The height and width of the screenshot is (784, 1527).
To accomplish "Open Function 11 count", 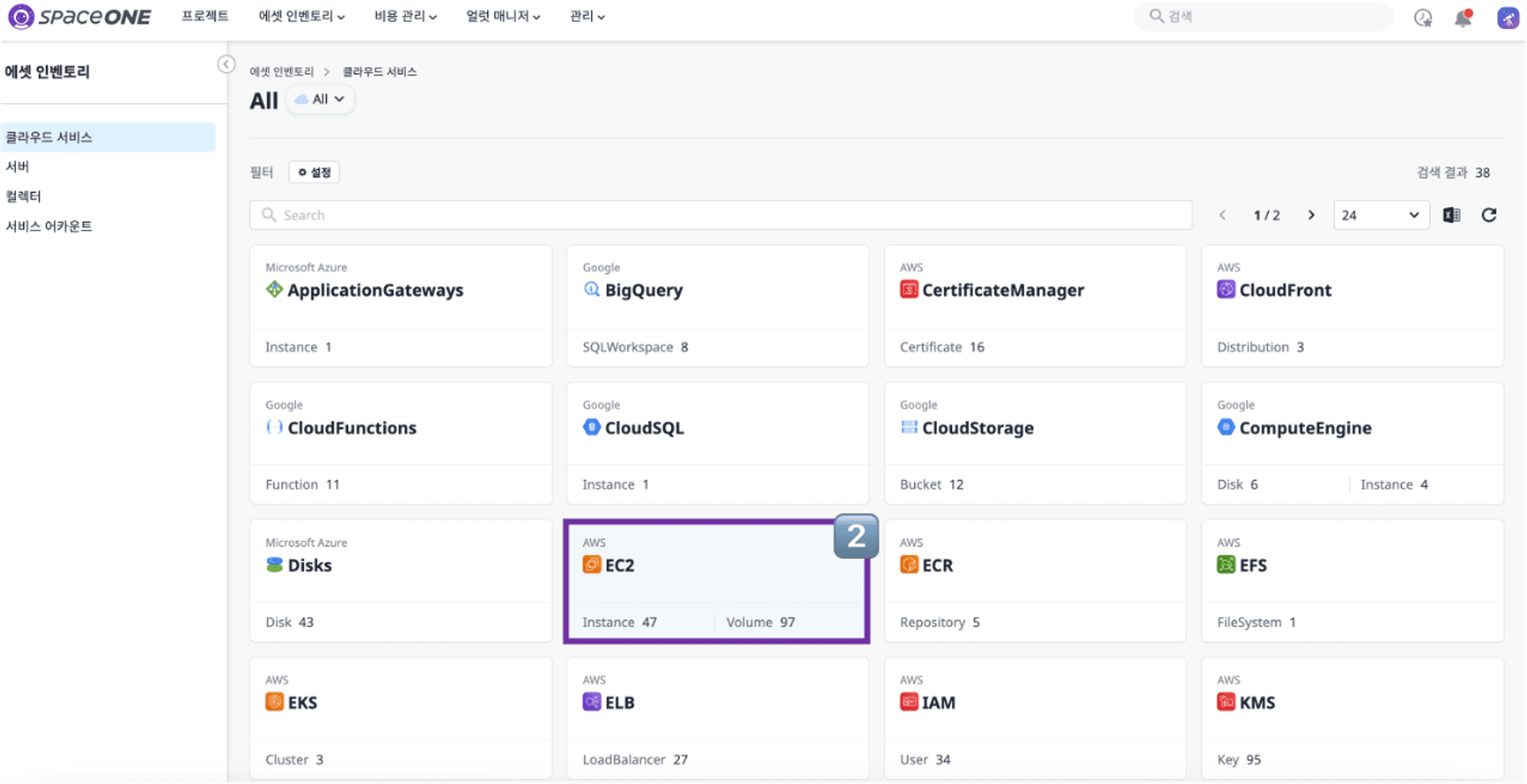I will coord(302,485).
